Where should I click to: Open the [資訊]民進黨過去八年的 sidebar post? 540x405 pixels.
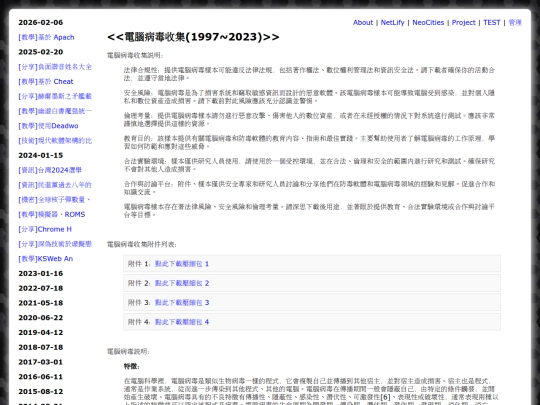(55, 185)
